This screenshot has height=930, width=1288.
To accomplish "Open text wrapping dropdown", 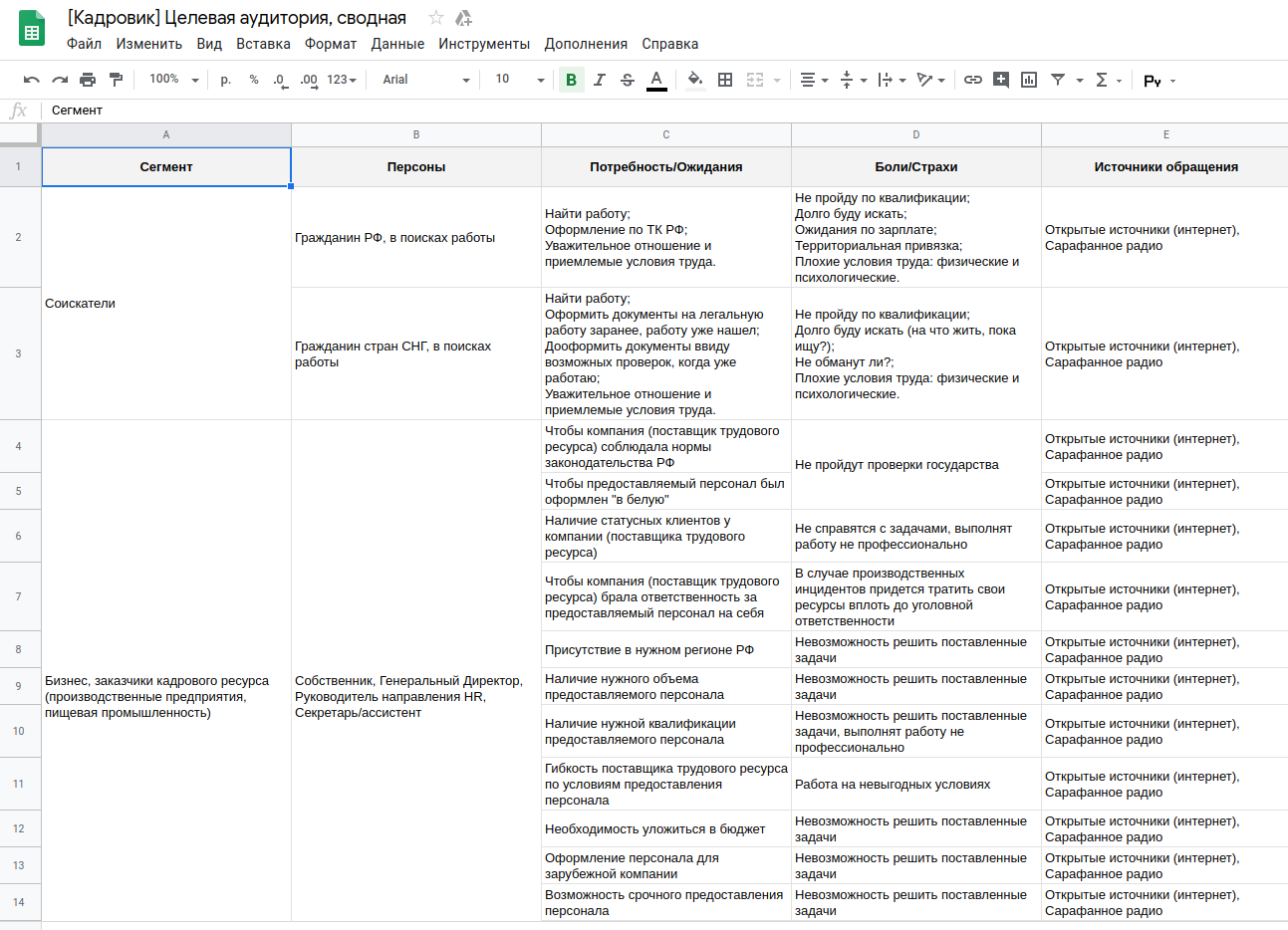I will [892, 80].
